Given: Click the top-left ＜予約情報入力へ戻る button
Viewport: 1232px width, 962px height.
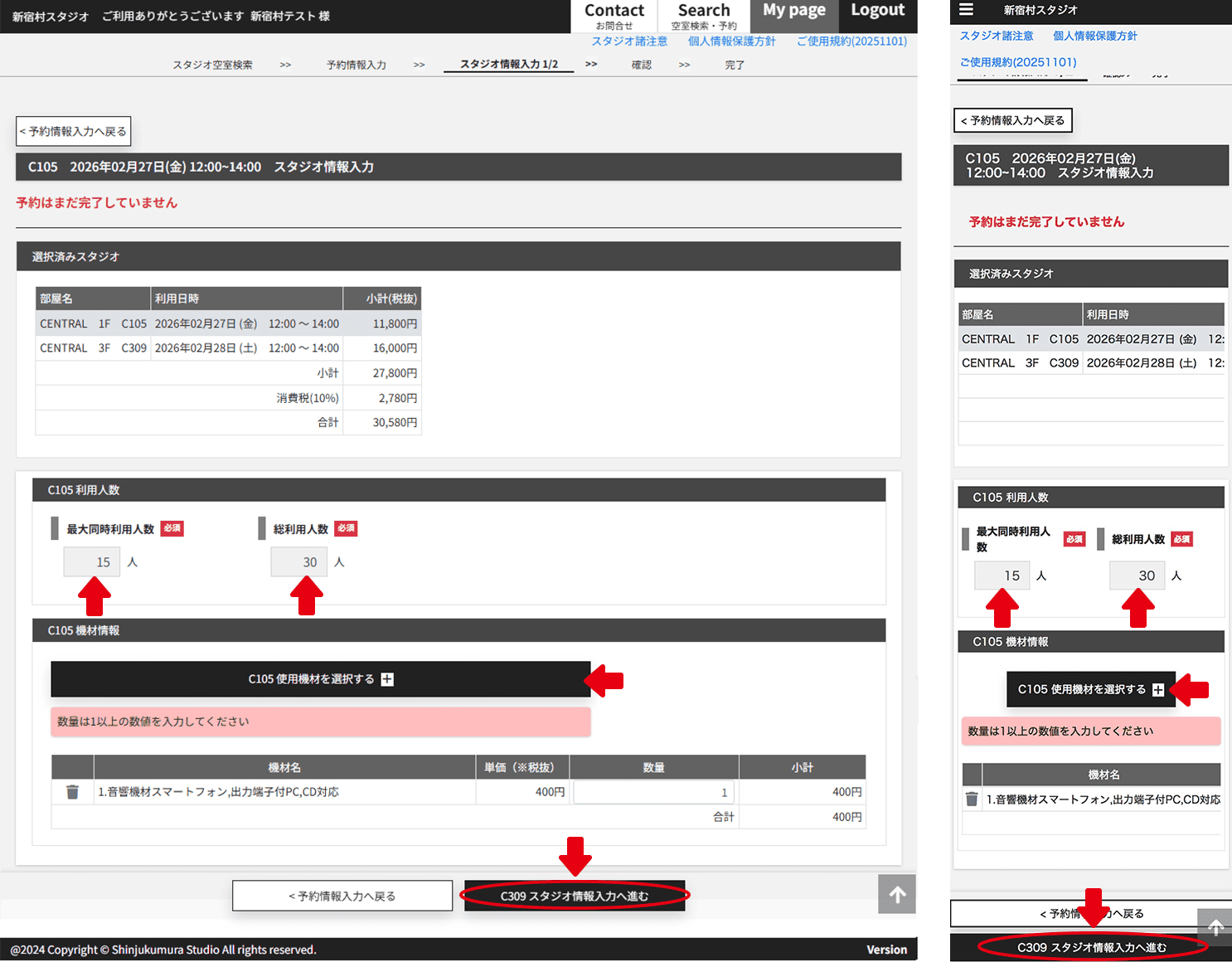Looking at the screenshot, I should coord(73,132).
